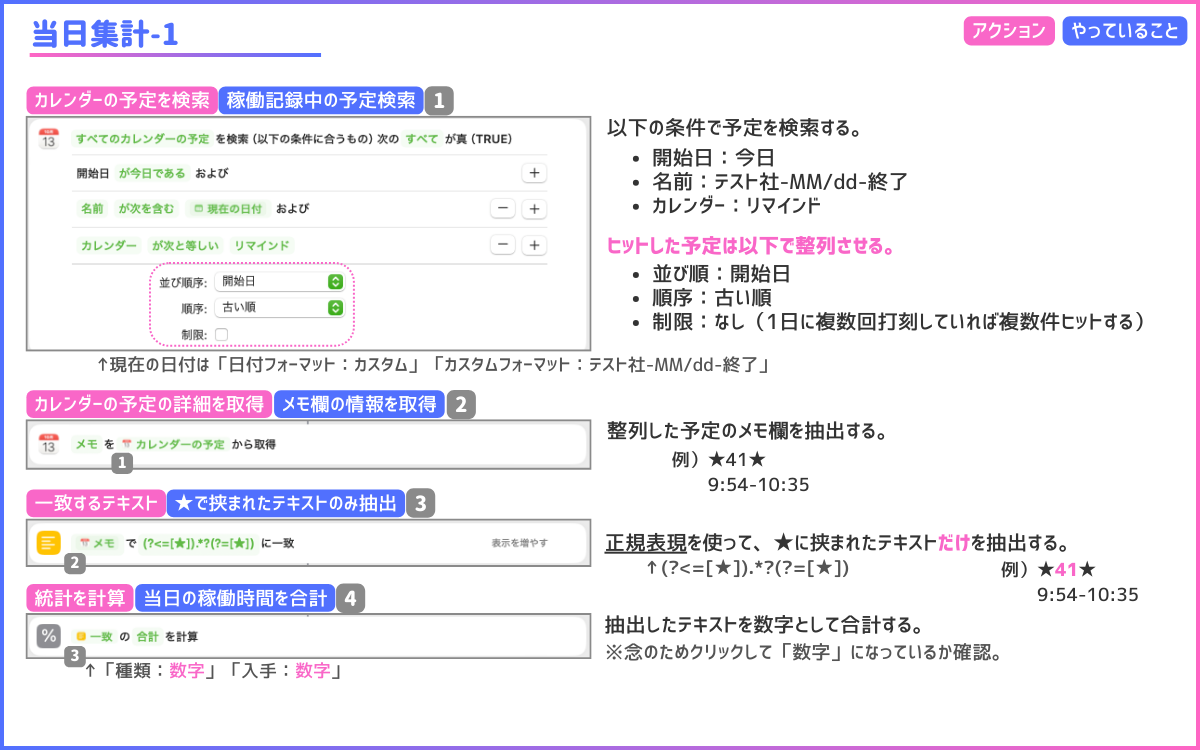Screen dimensions: 1200x750
Task: Click the 名前 filter token
Action: tap(92, 208)
